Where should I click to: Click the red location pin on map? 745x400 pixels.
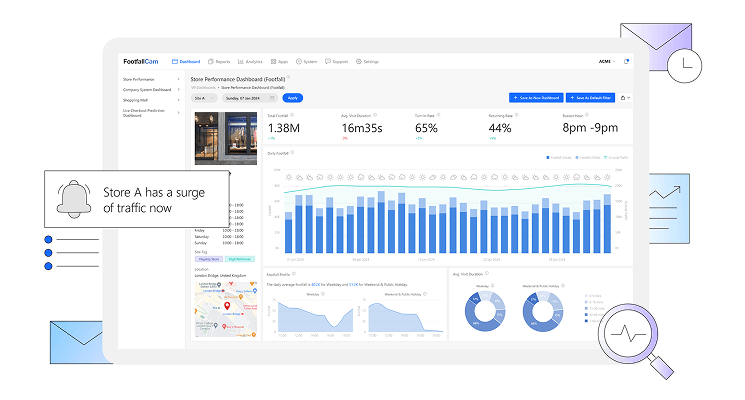(227, 305)
